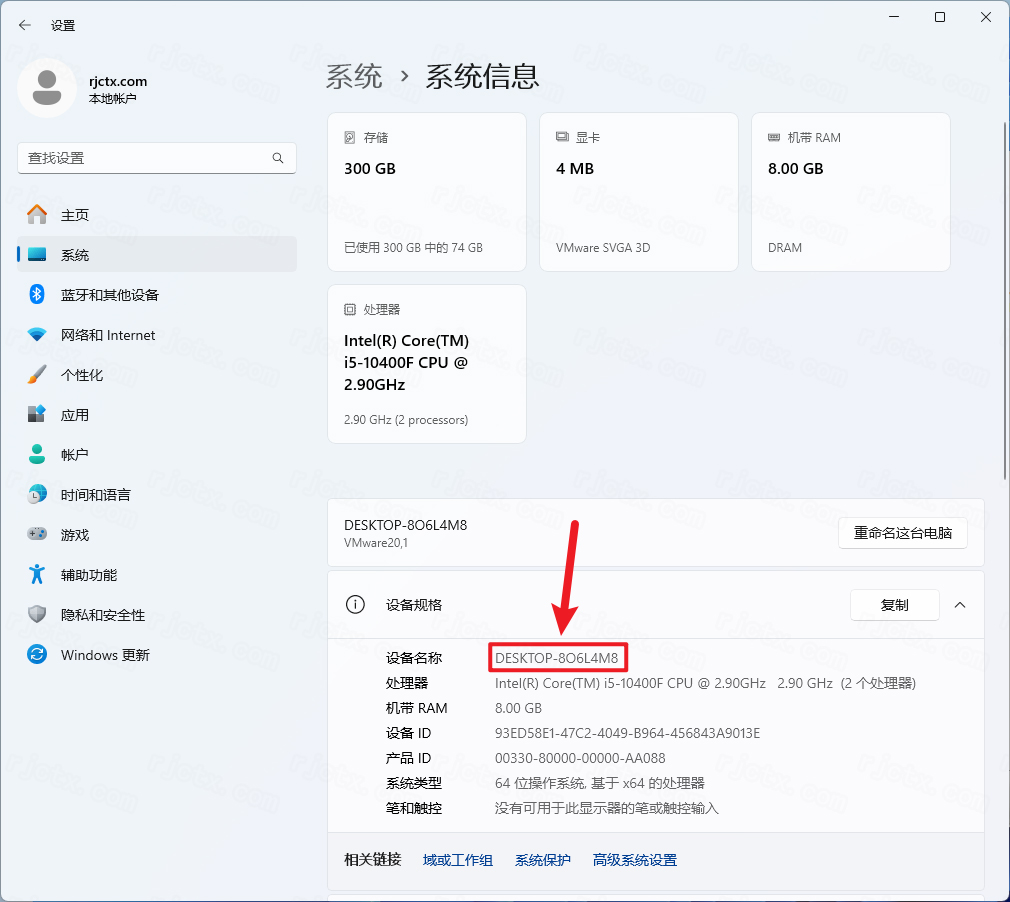Click the device ID value 93ED58E1-47C2
The width and height of the screenshot is (1010, 902).
(627, 733)
